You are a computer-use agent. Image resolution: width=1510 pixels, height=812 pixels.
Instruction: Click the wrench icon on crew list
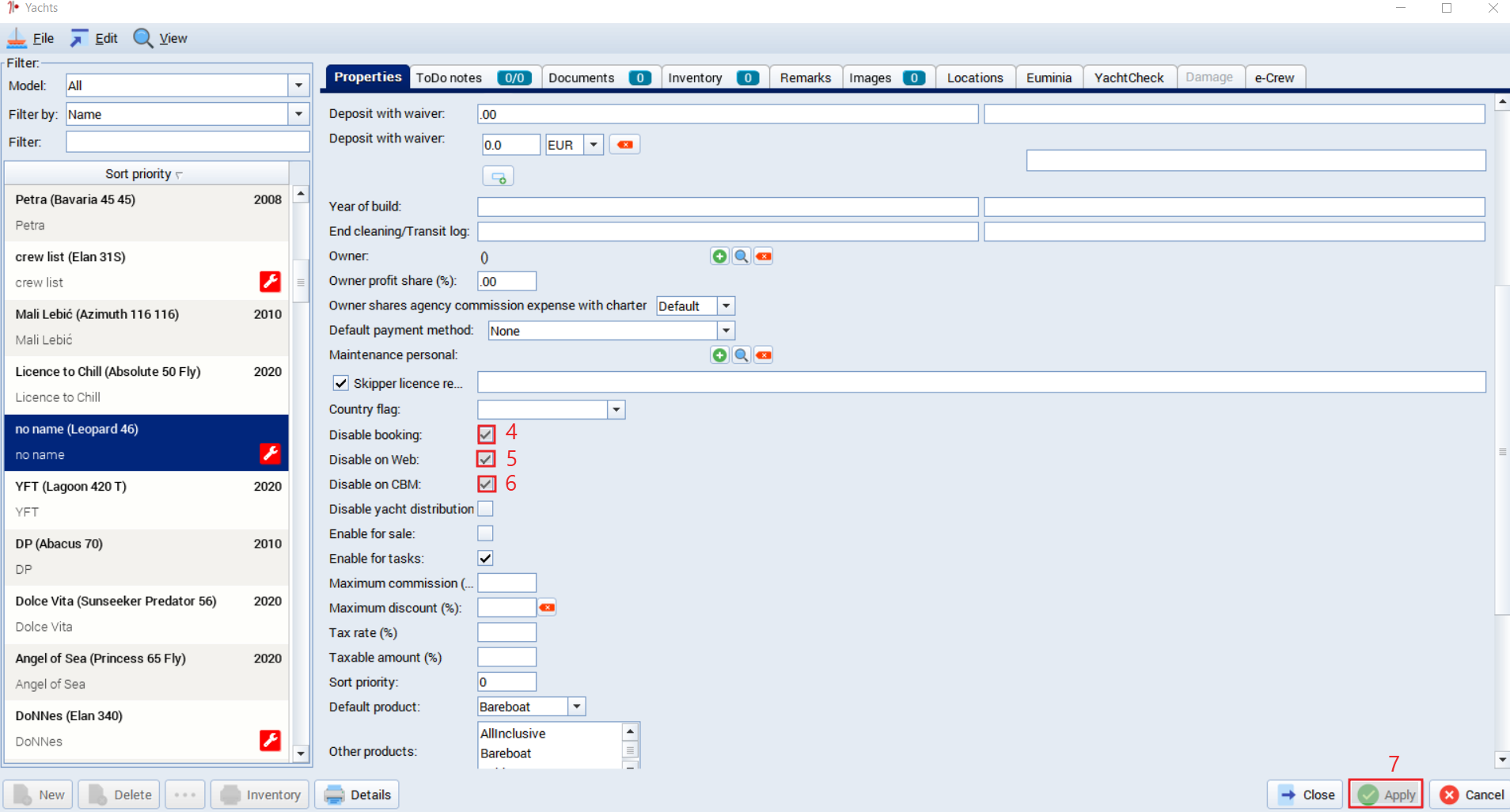tap(270, 282)
